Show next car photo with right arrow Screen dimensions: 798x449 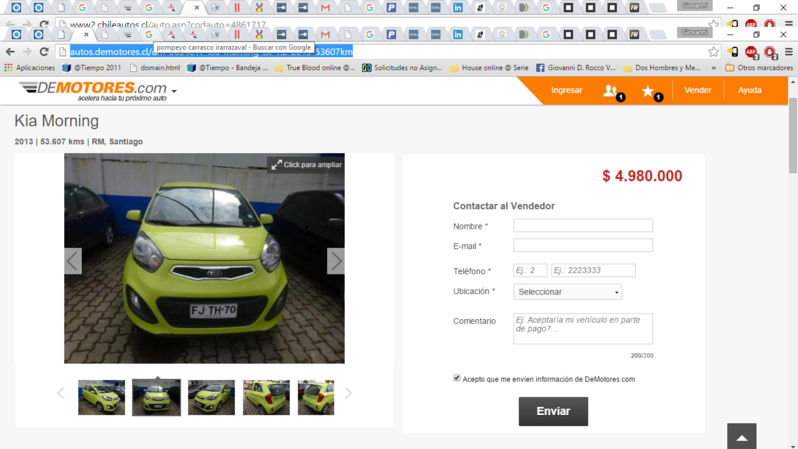point(335,261)
